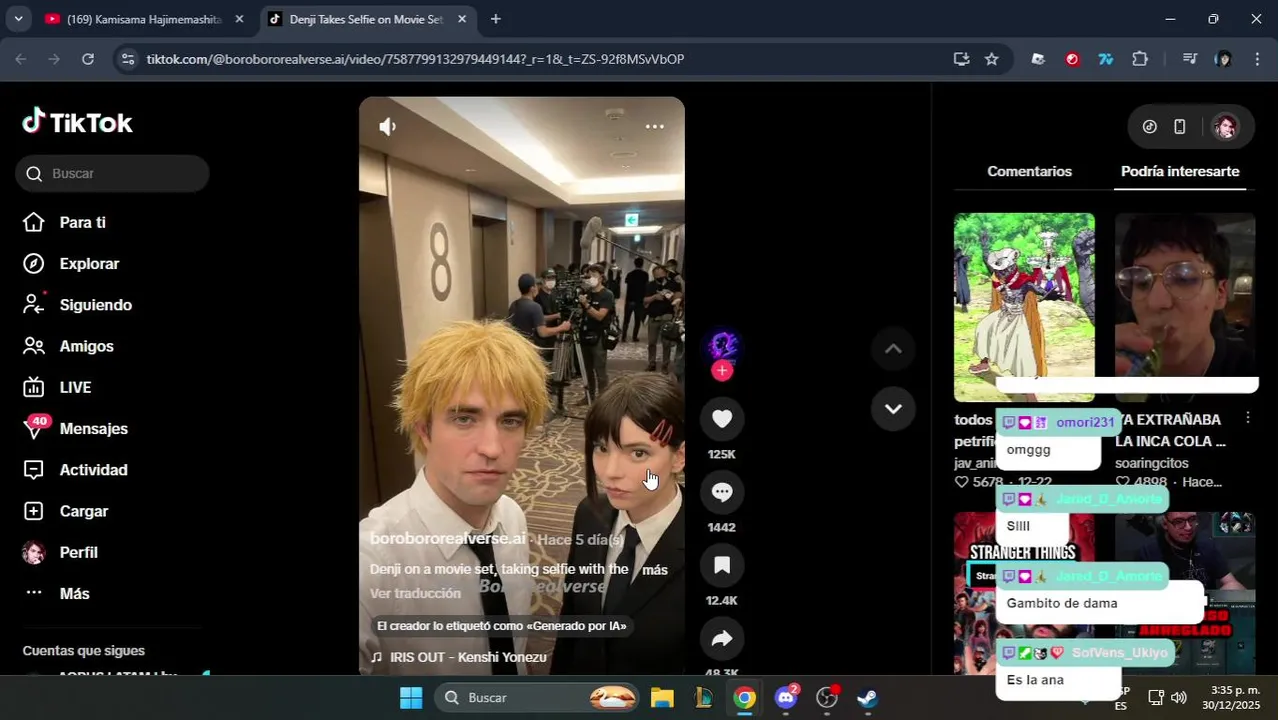This screenshot has width=1278, height=720.
Task: Open Steam from the taskbar
Action: (x=867, y=698)
